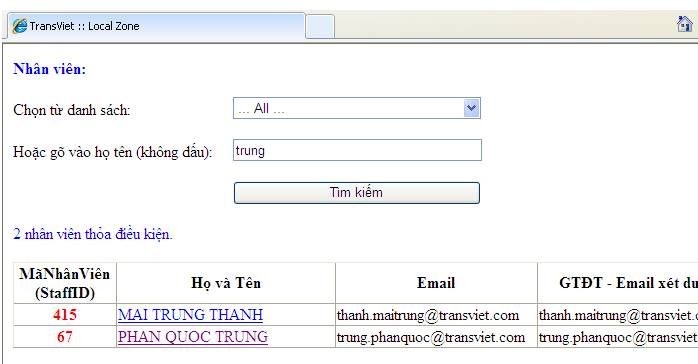Click the Home icon in browser toolbar
Viewport: 698px width, 364px height.
685,24
